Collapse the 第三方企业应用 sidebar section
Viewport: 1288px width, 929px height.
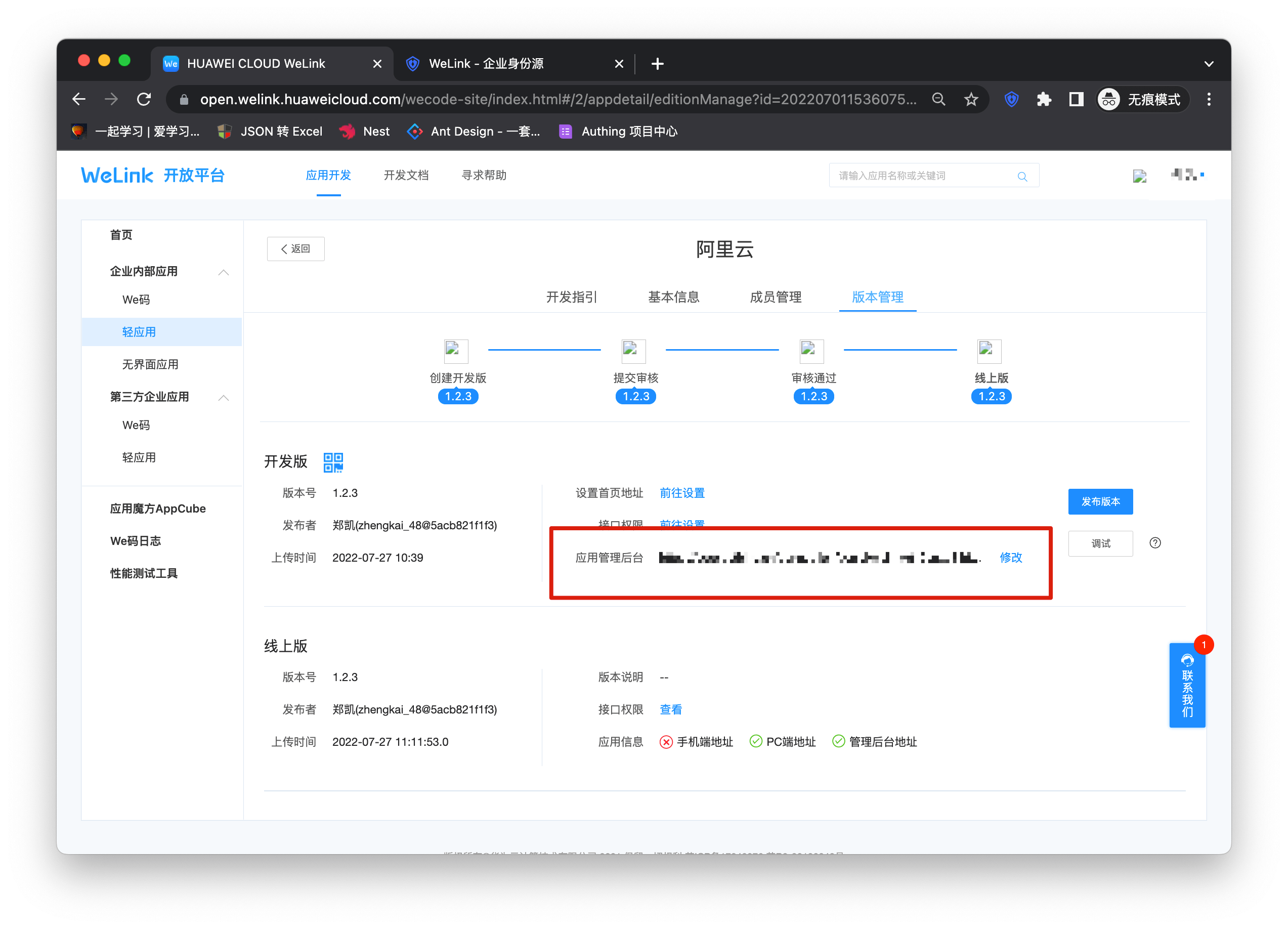point(223,398)
